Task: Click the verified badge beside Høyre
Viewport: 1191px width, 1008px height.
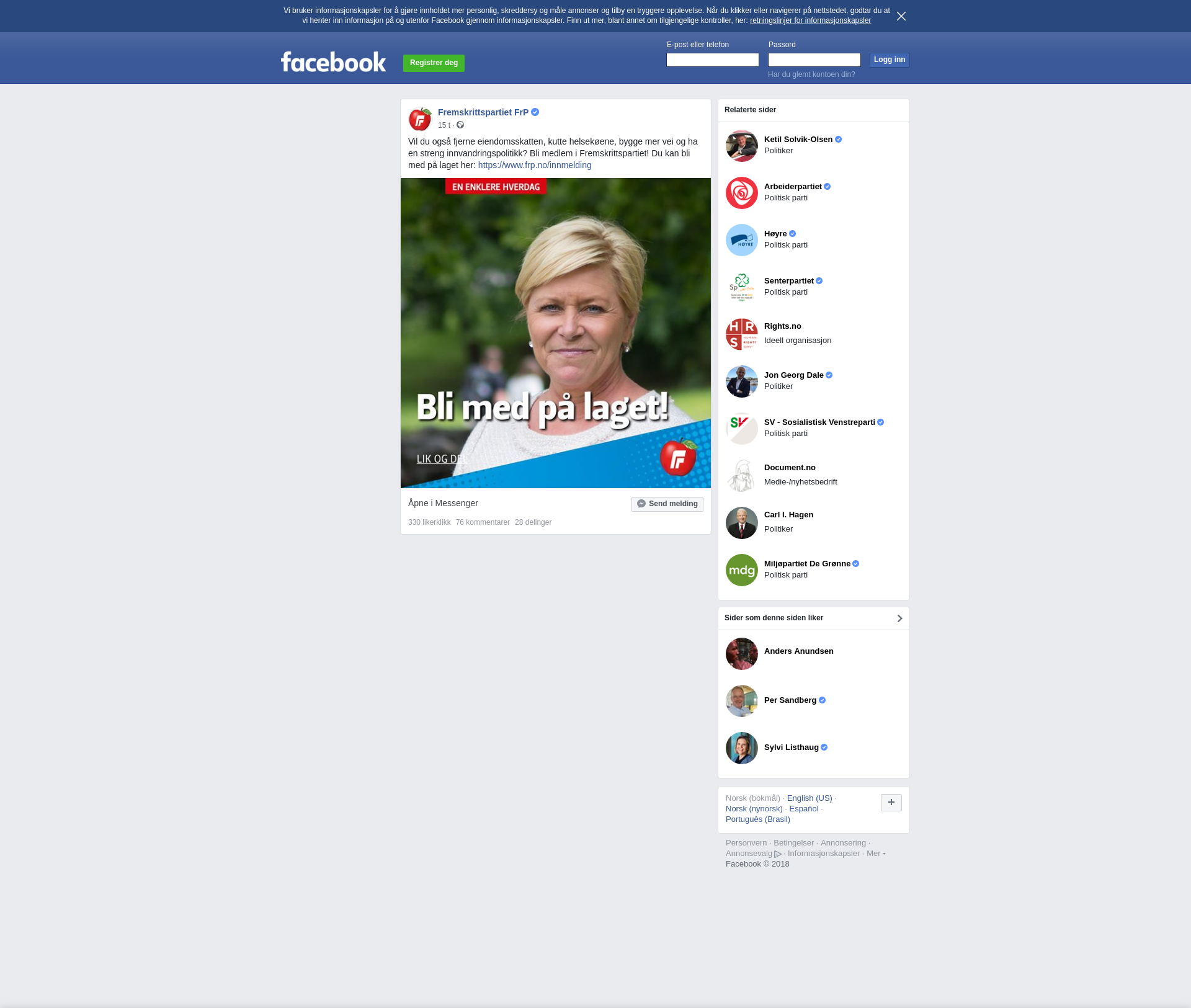Action: tap(793, 234)
